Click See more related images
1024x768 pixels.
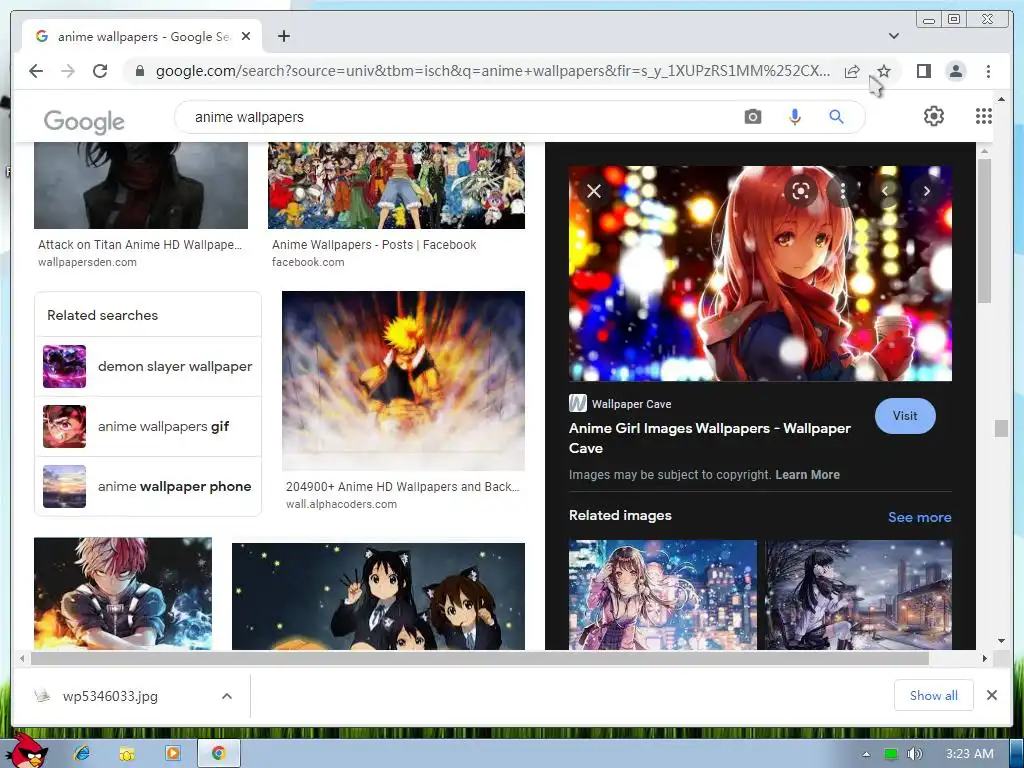tap(919, 517)
